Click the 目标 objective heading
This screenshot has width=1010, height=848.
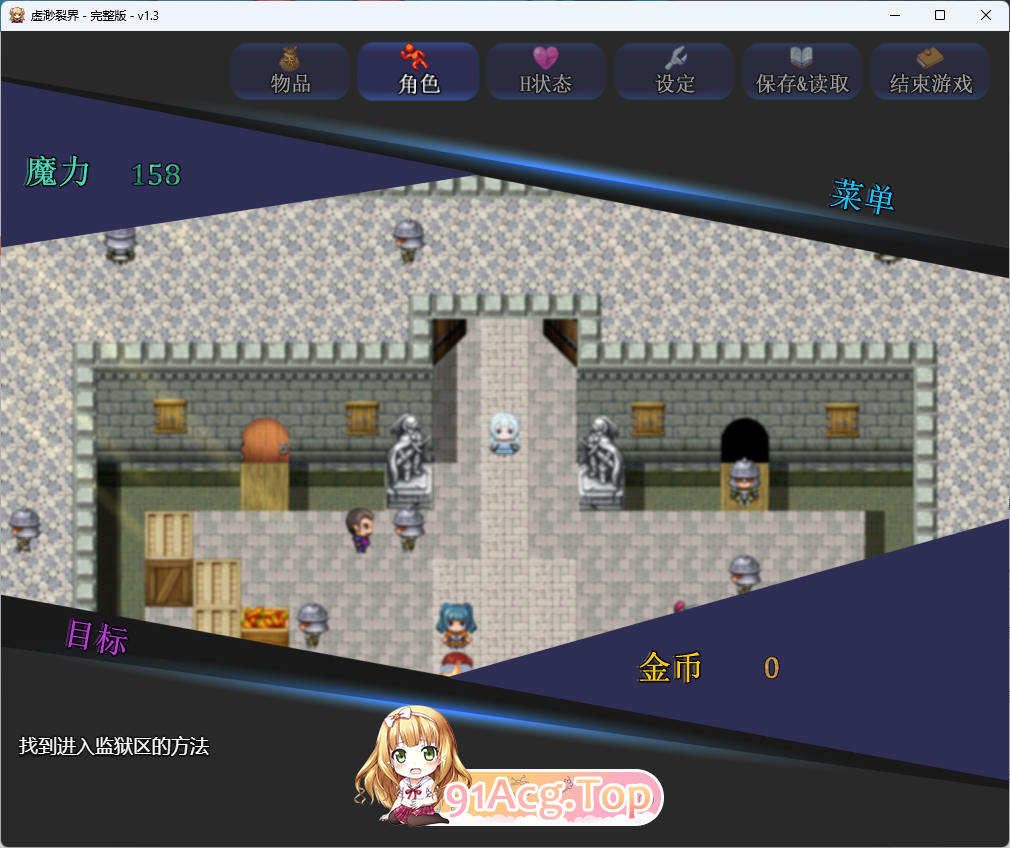point(97,637)
